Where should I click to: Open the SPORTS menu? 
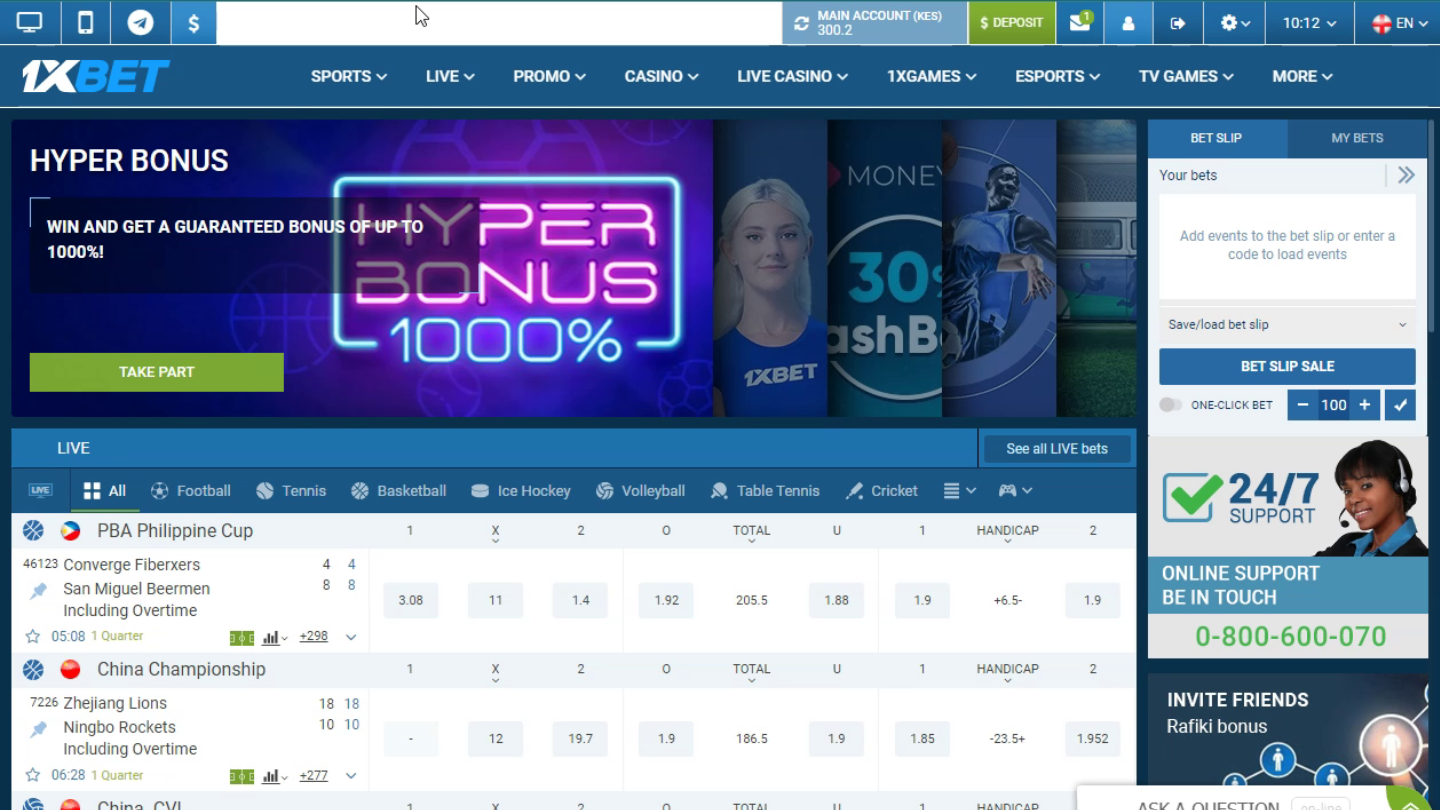tap(348, 76)
